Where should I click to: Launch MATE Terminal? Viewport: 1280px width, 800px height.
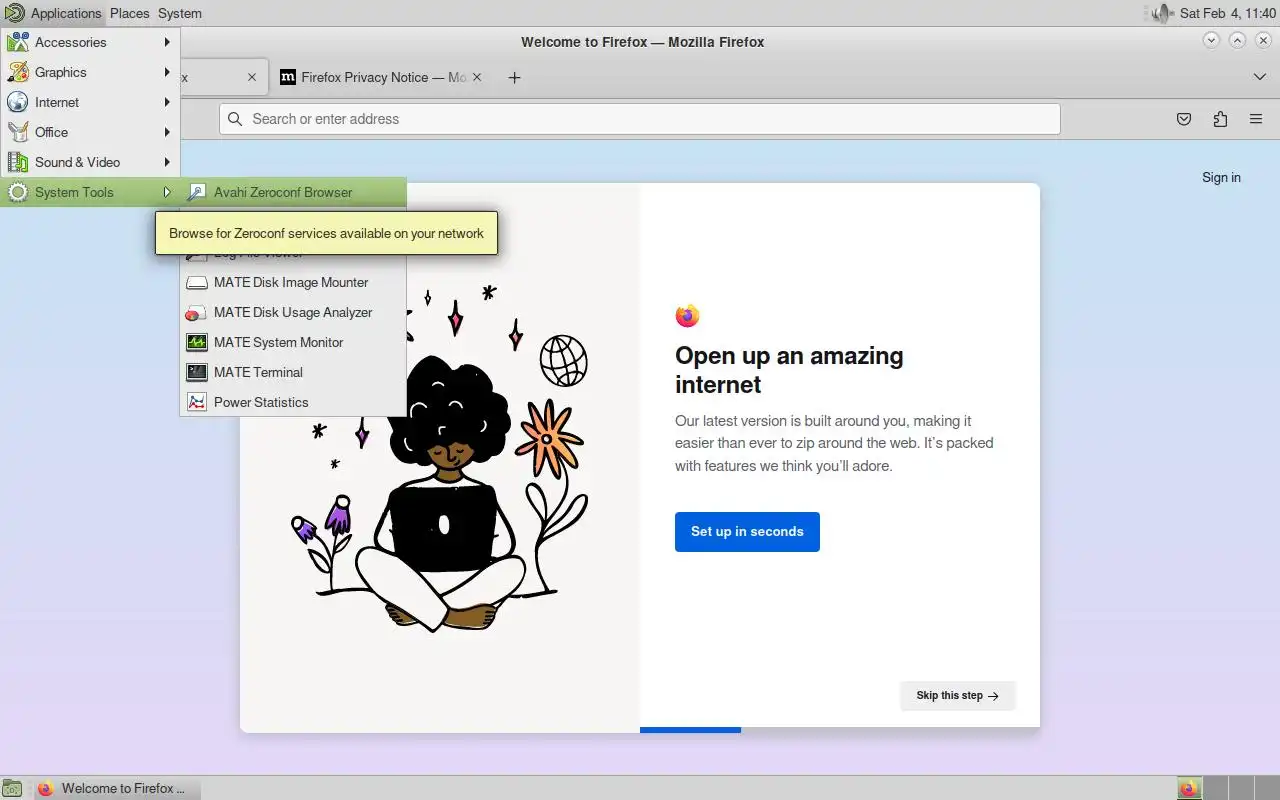coord(293,372)
